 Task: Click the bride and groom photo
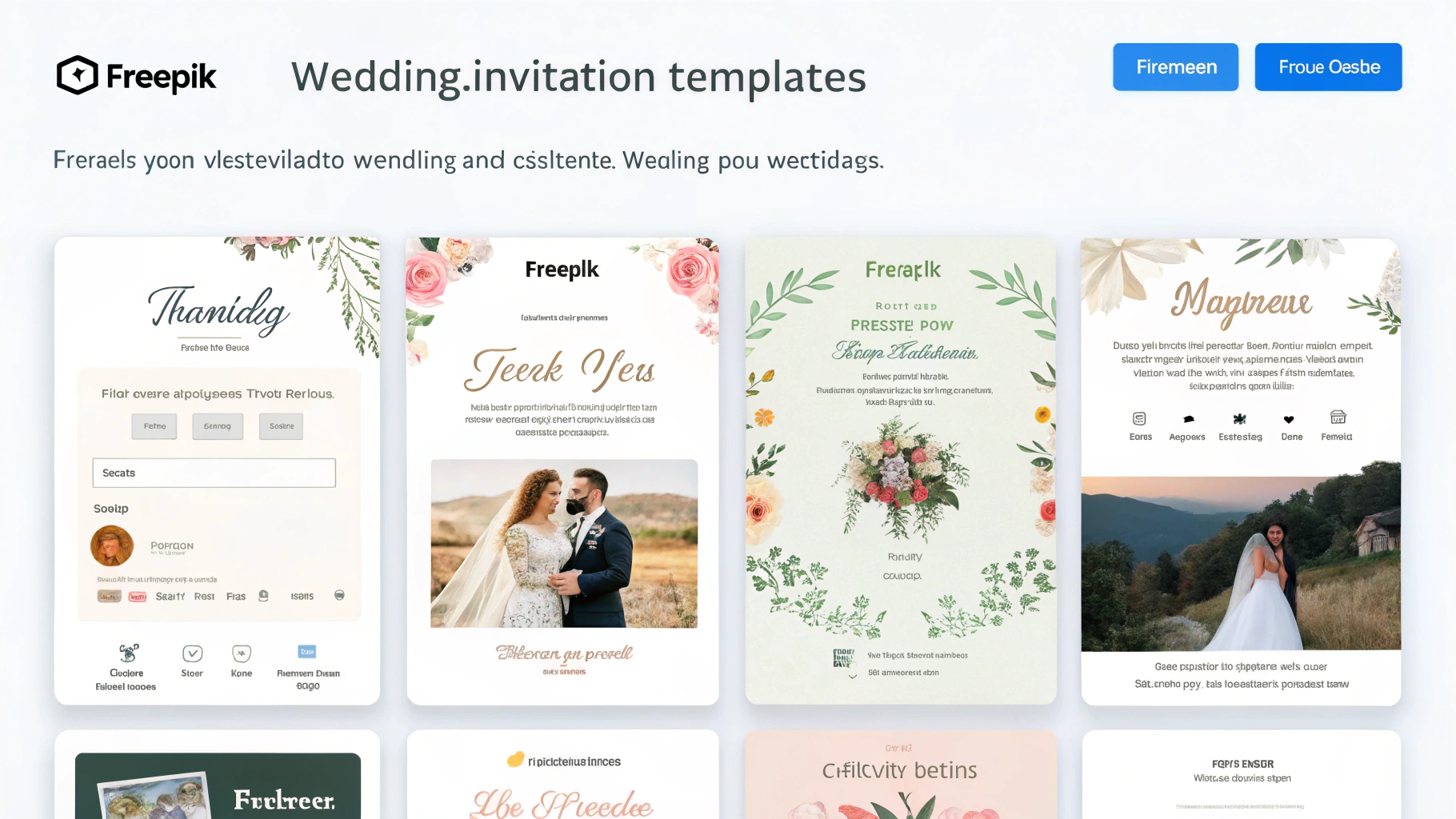tap(564, 543)
